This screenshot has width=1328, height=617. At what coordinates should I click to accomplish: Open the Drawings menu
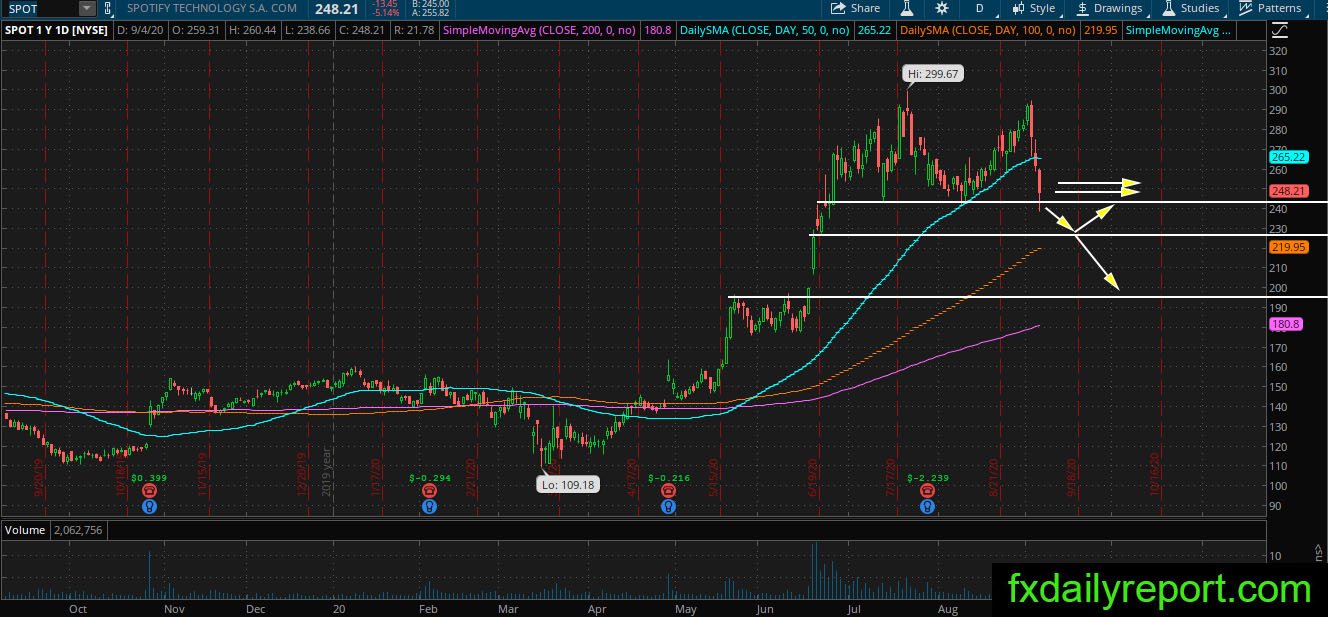pyautogui.click(x=1110, y=8)
